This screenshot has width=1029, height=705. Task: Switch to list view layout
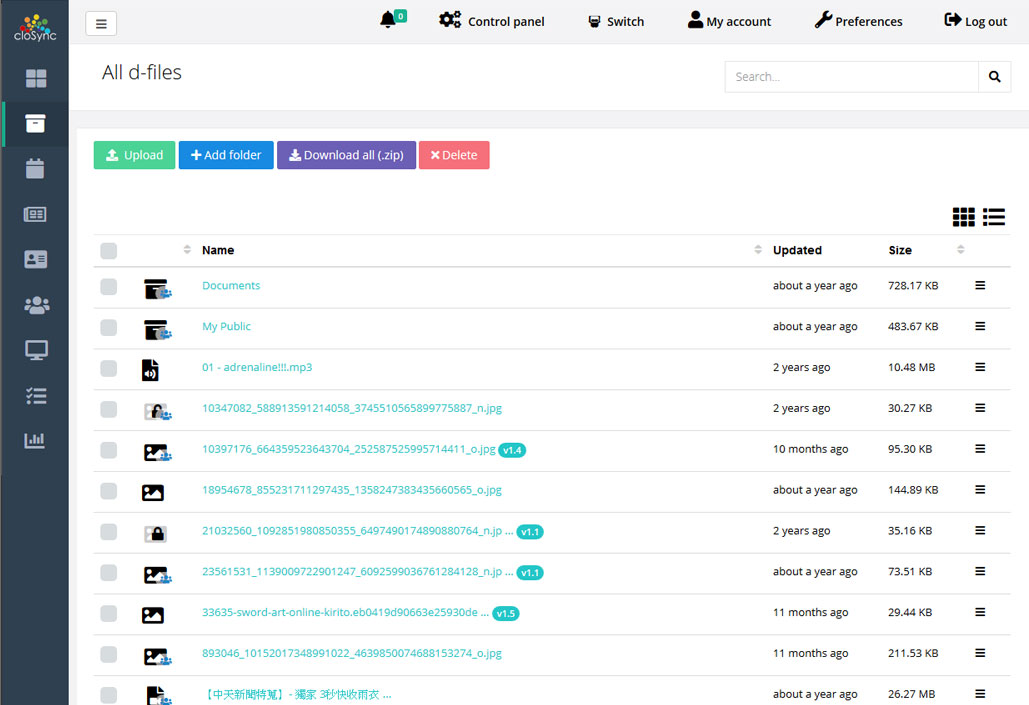point(994,217)
